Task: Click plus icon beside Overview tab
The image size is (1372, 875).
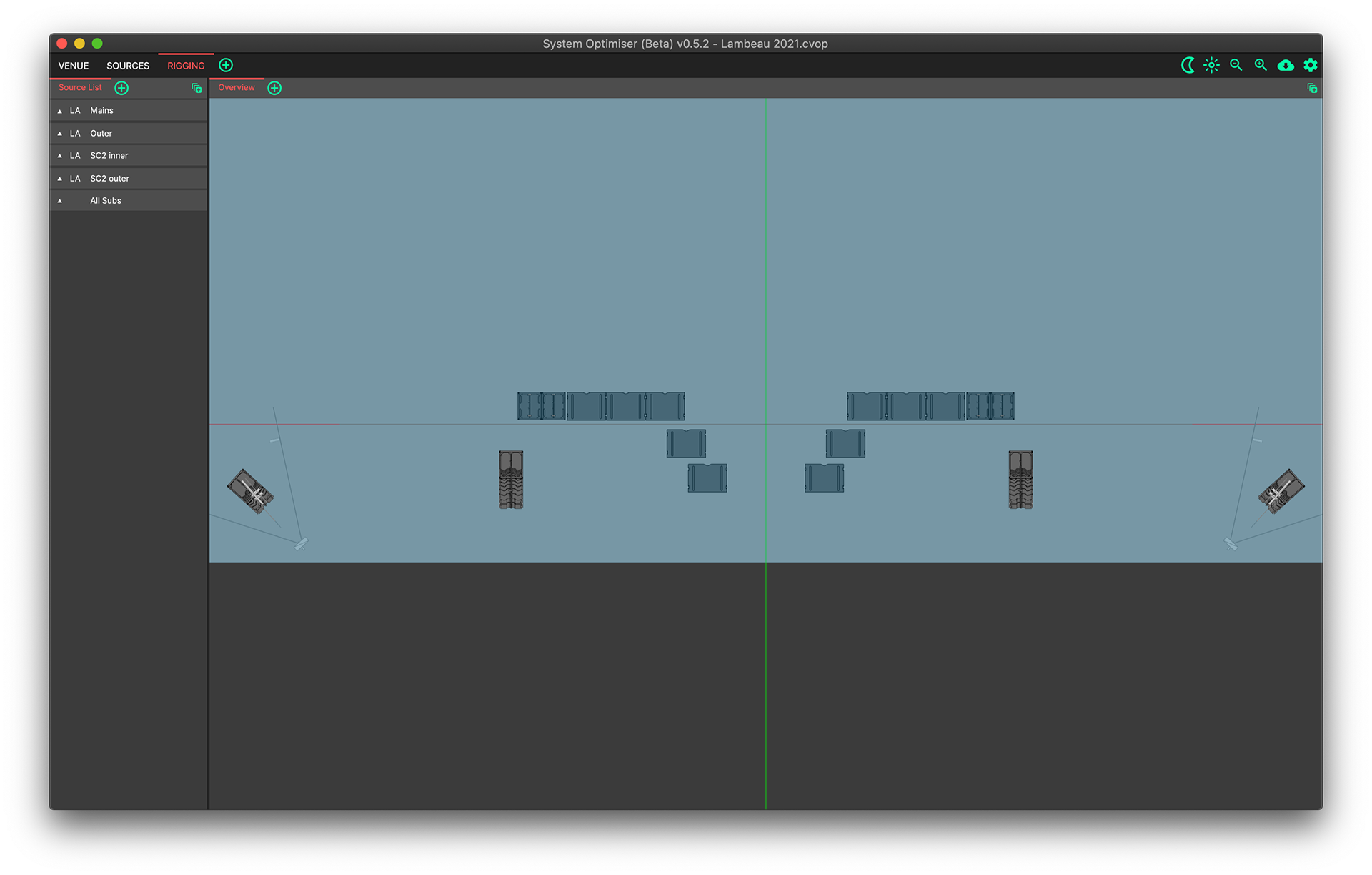Action: (274, 88)
